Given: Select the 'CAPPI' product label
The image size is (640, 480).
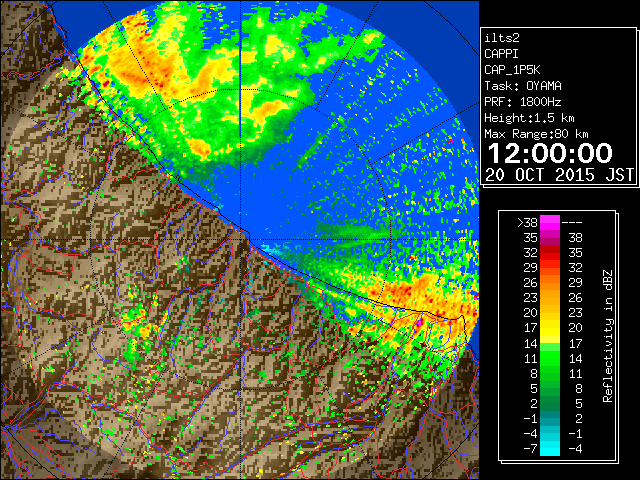Looking at the screenshot, I should (x=501, y=54).
